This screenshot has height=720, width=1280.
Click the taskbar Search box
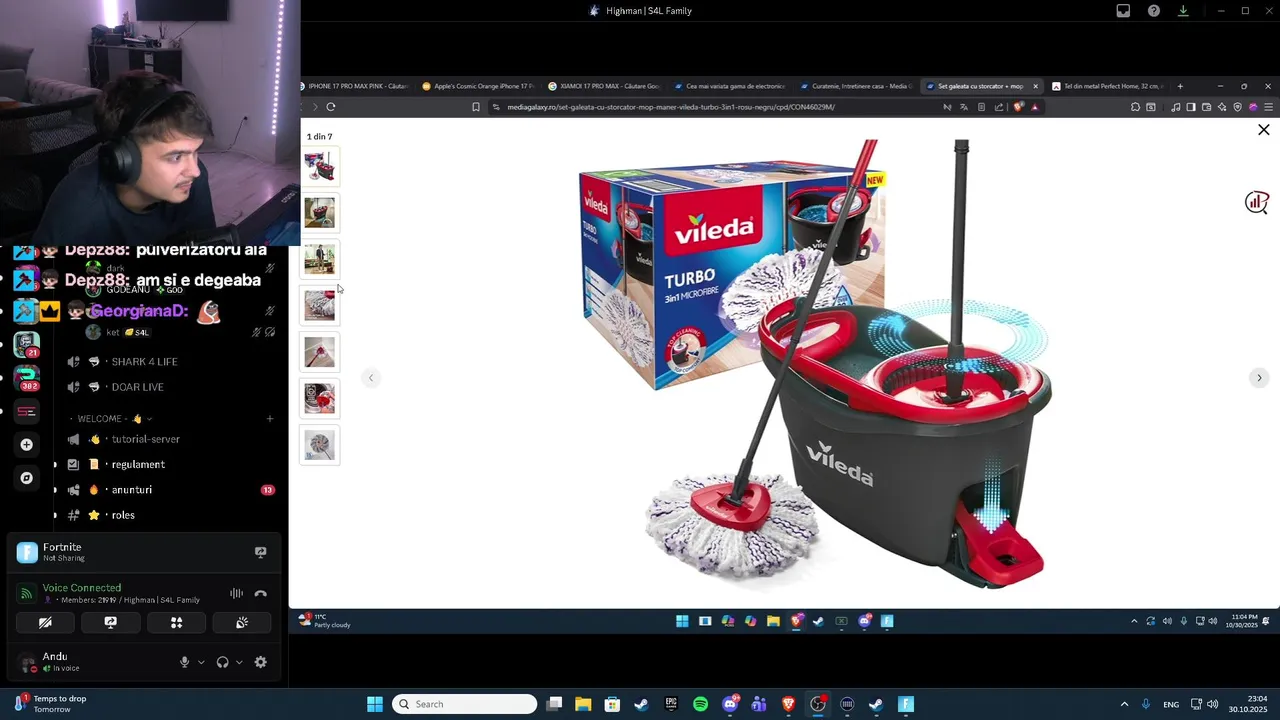(465, 704)
